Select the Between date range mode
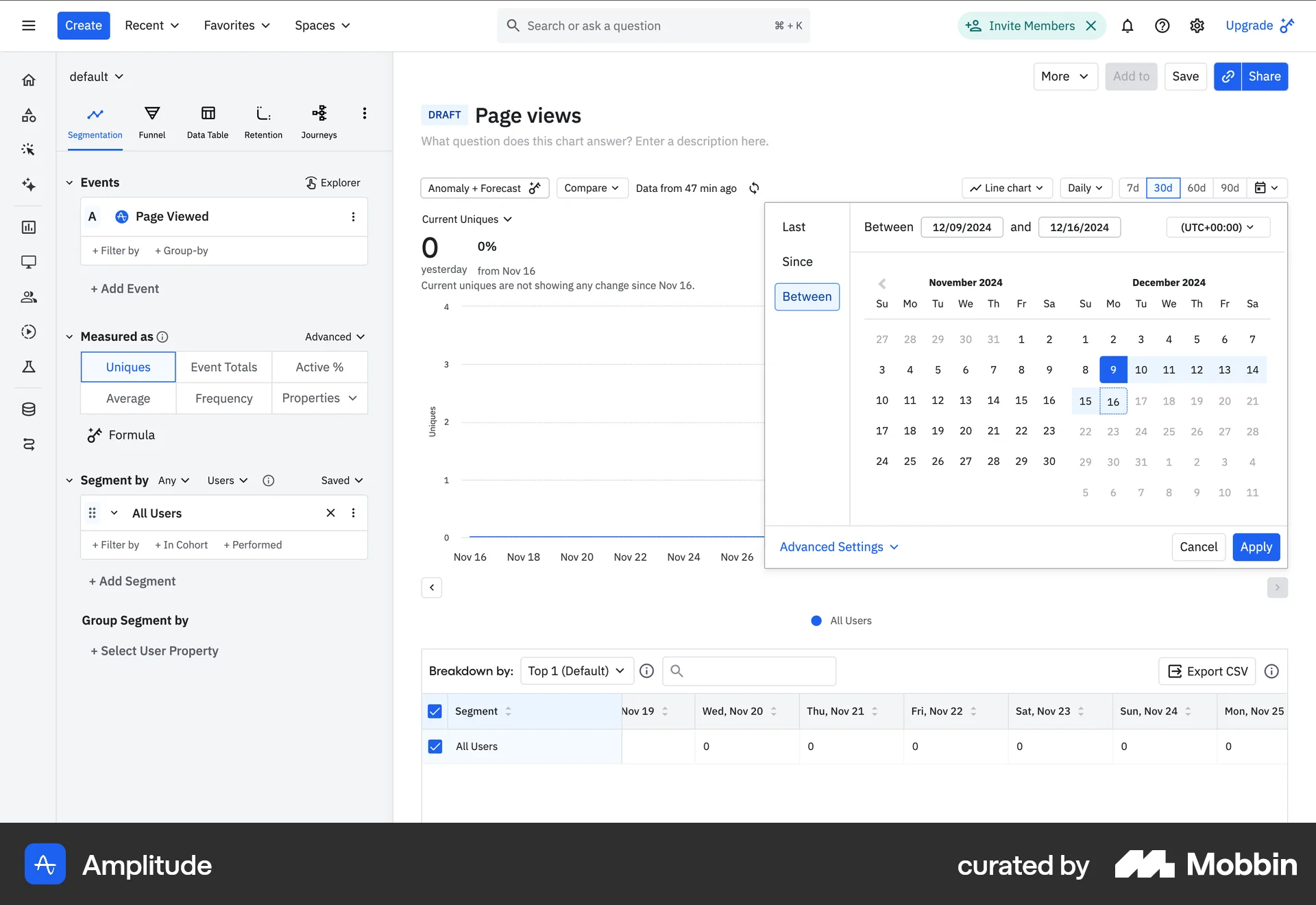Image resolution: width=1316 pixels, height=905 pixels. tap(807, 296)
